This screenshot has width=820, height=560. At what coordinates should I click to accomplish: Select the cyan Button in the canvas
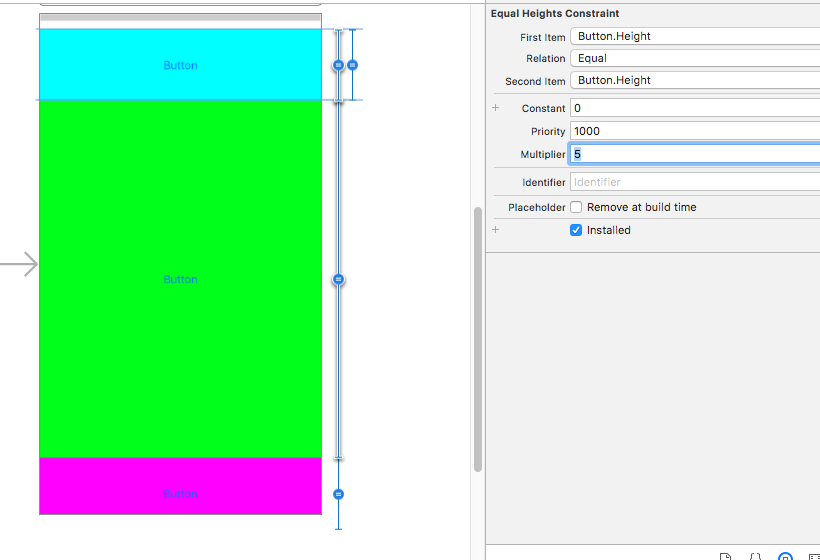click(180, 65)
